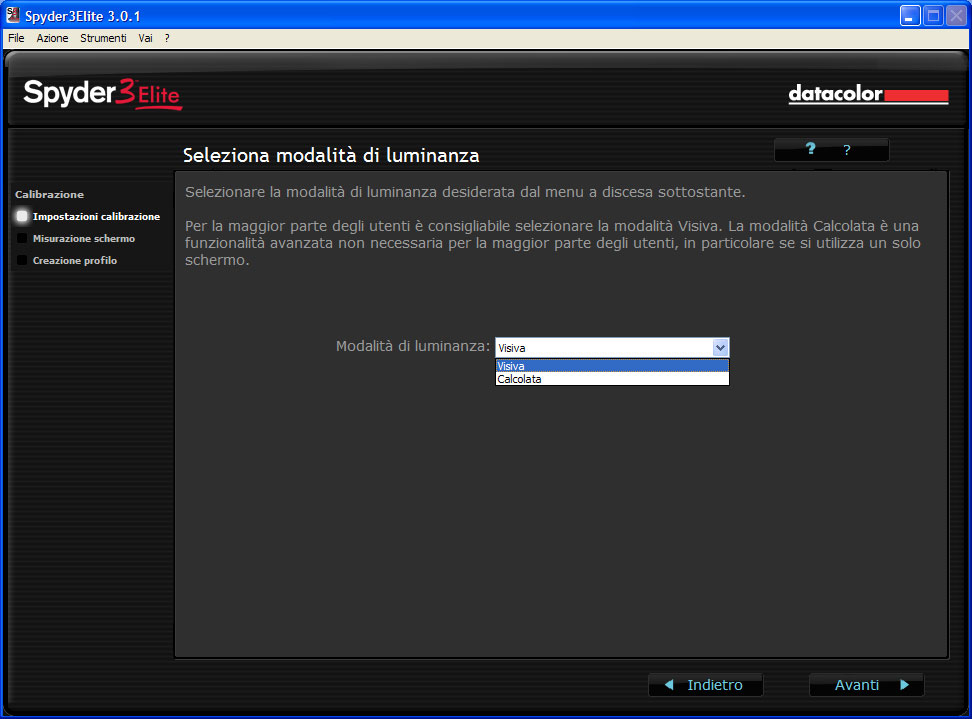
Task: Open the ? help menu in menu bar
Action: [x=167, y=38]
